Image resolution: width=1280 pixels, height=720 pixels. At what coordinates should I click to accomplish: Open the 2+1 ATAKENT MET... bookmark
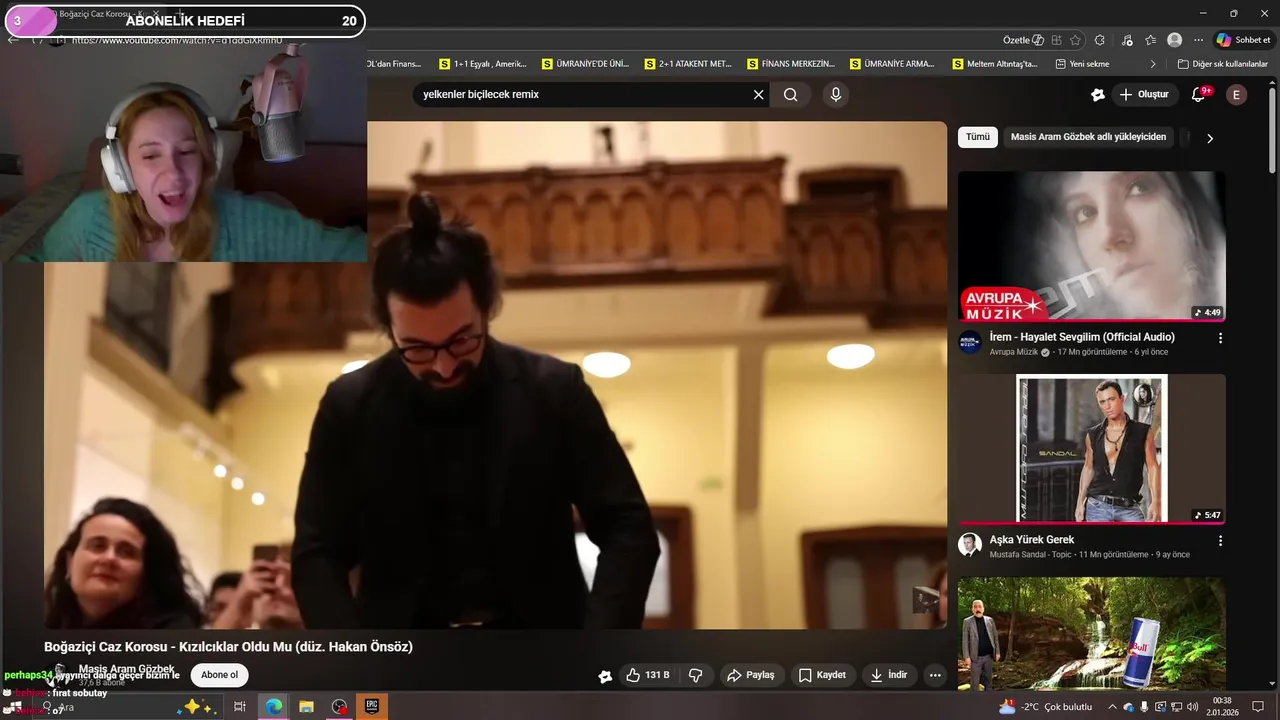coord(689,64)
